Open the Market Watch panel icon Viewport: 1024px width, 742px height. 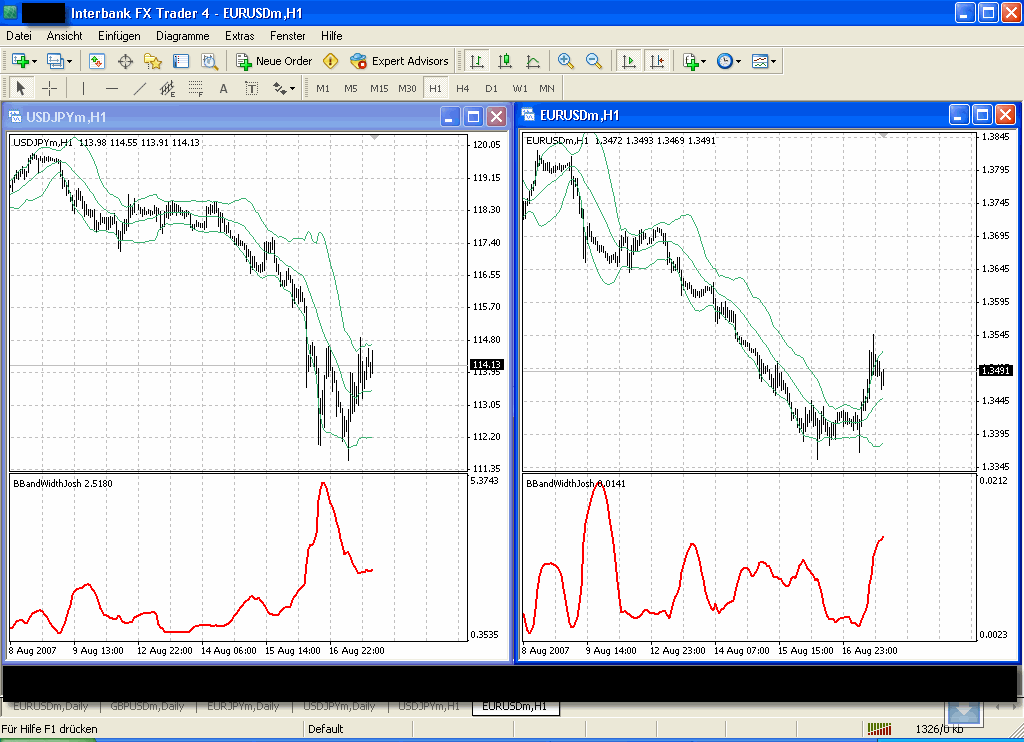pos(97,61)
